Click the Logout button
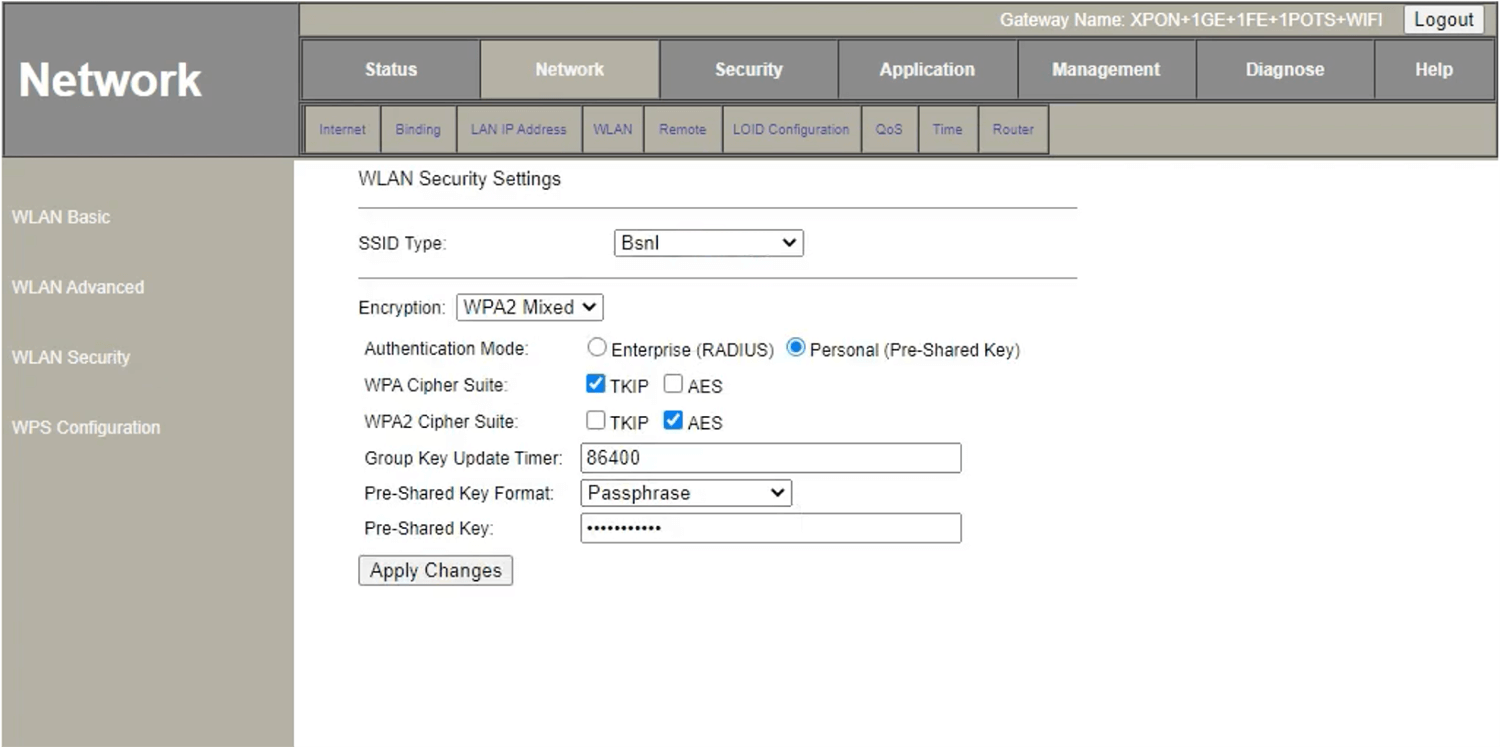Viewport: 1500px width, 747px height. [1443, 20]
